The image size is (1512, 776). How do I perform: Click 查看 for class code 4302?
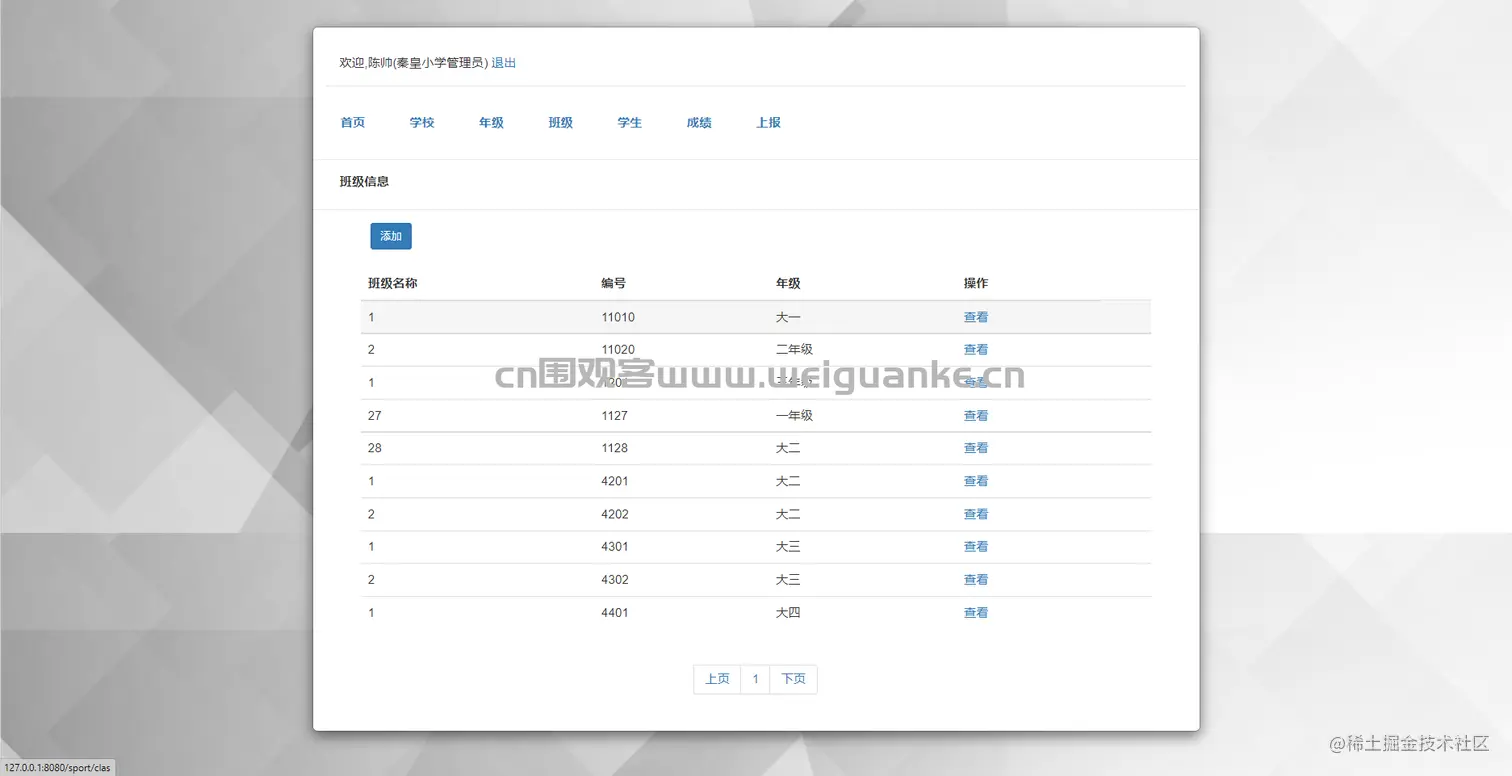click(x=976, y=580)
